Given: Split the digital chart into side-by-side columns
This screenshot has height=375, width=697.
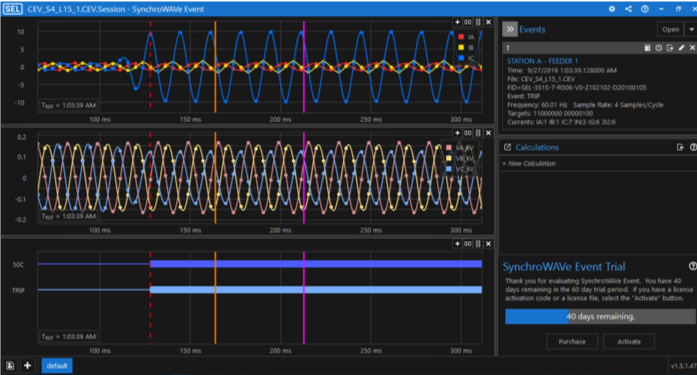Looking at the screenshot, I should pos(468,243).
